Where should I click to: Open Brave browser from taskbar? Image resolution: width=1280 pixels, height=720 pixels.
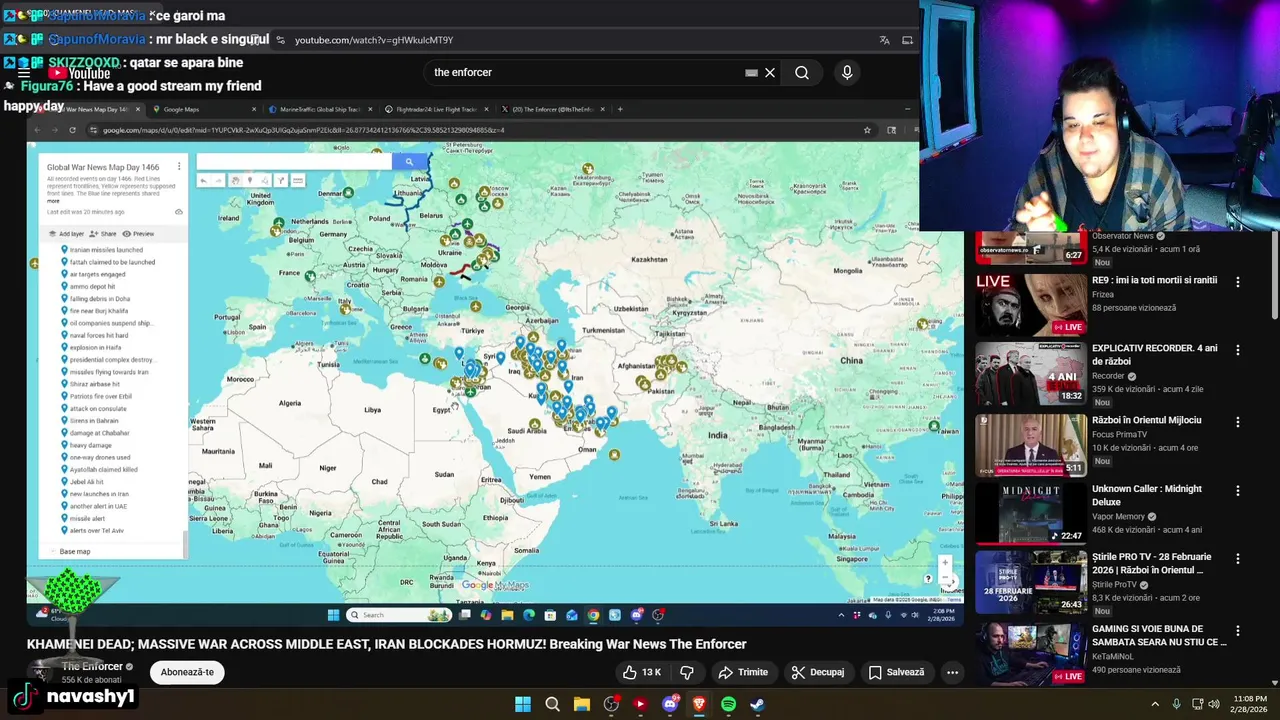(699, 704)
